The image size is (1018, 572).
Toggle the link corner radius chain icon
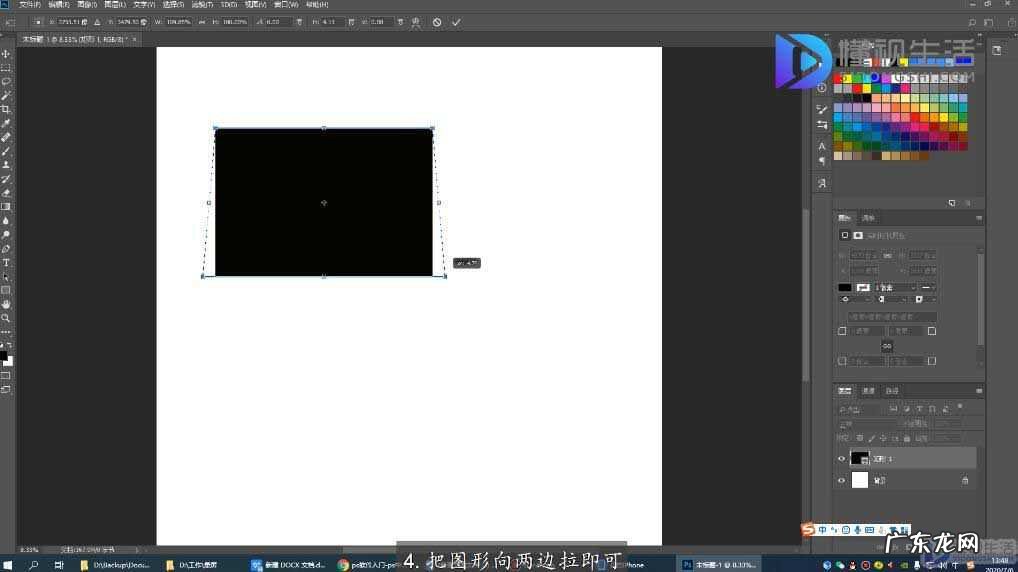[886, 346]
